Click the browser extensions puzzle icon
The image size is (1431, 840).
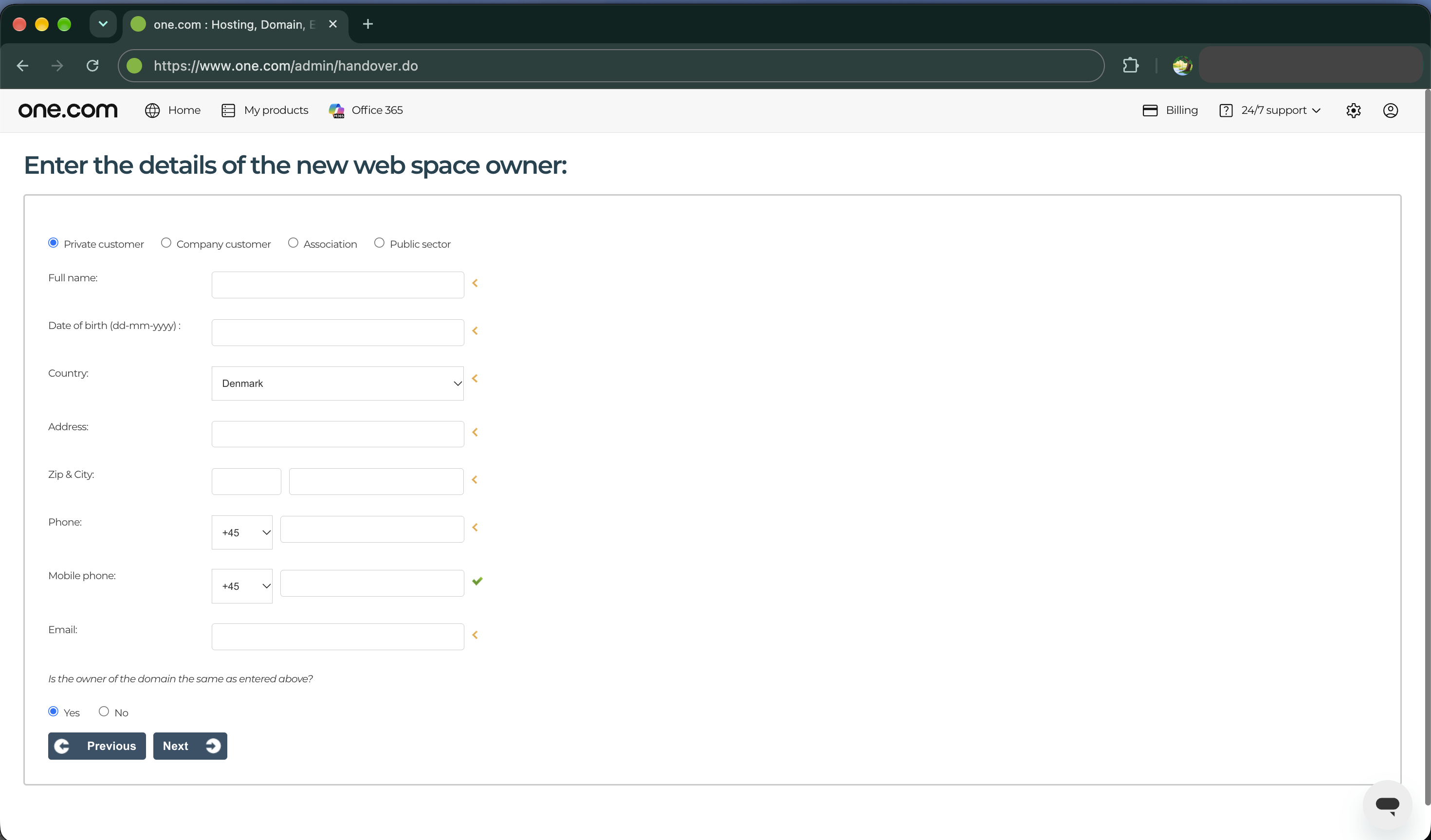1131,65
